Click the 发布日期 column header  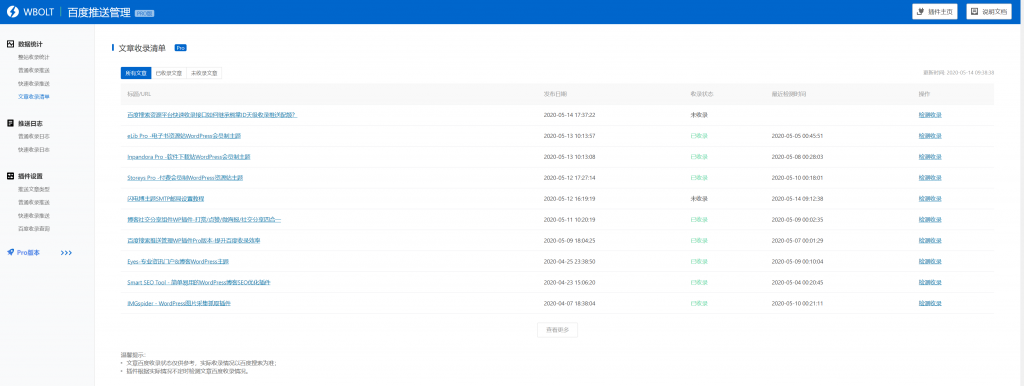555,94
